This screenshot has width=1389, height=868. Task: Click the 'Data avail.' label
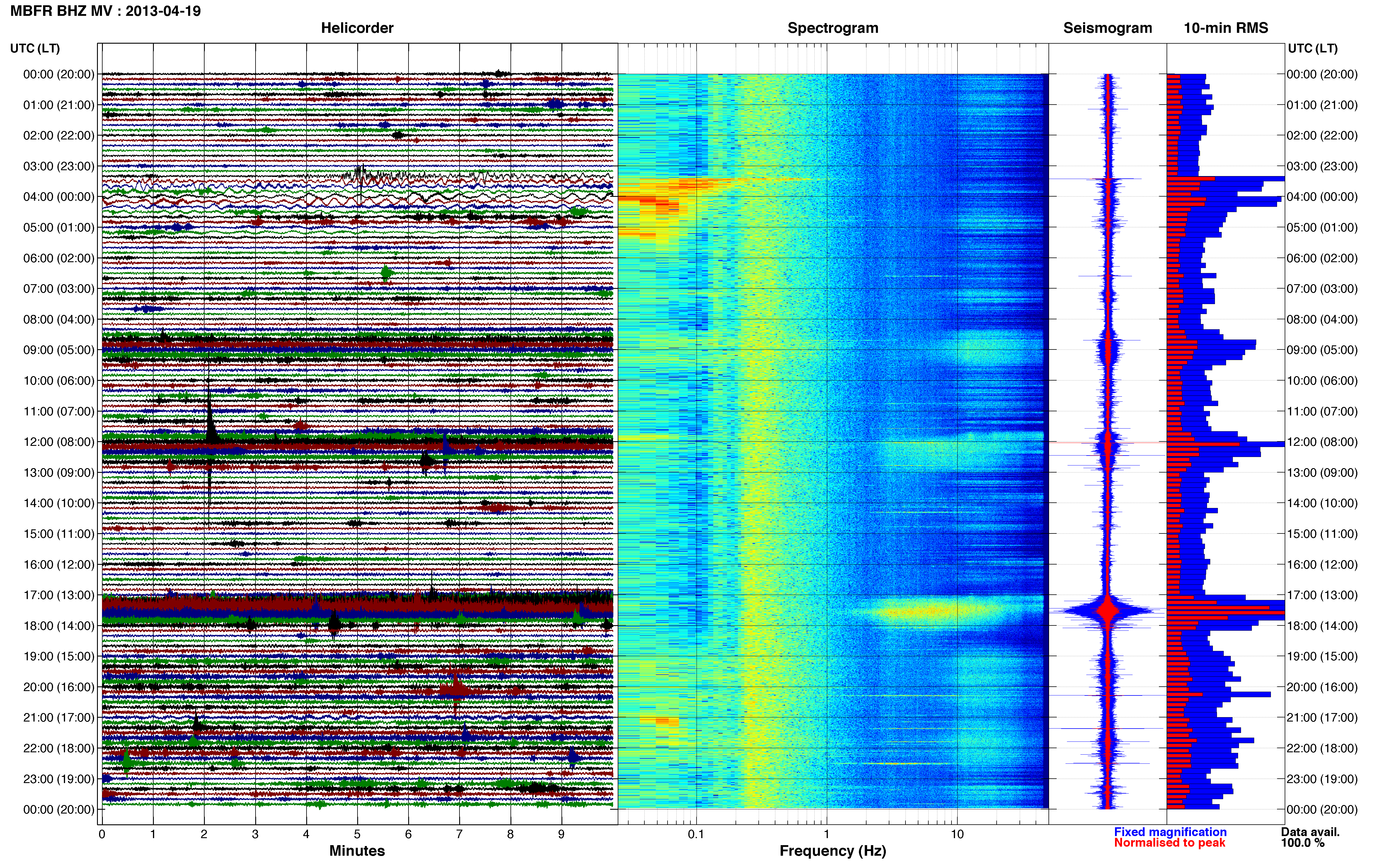(1310, 832)
